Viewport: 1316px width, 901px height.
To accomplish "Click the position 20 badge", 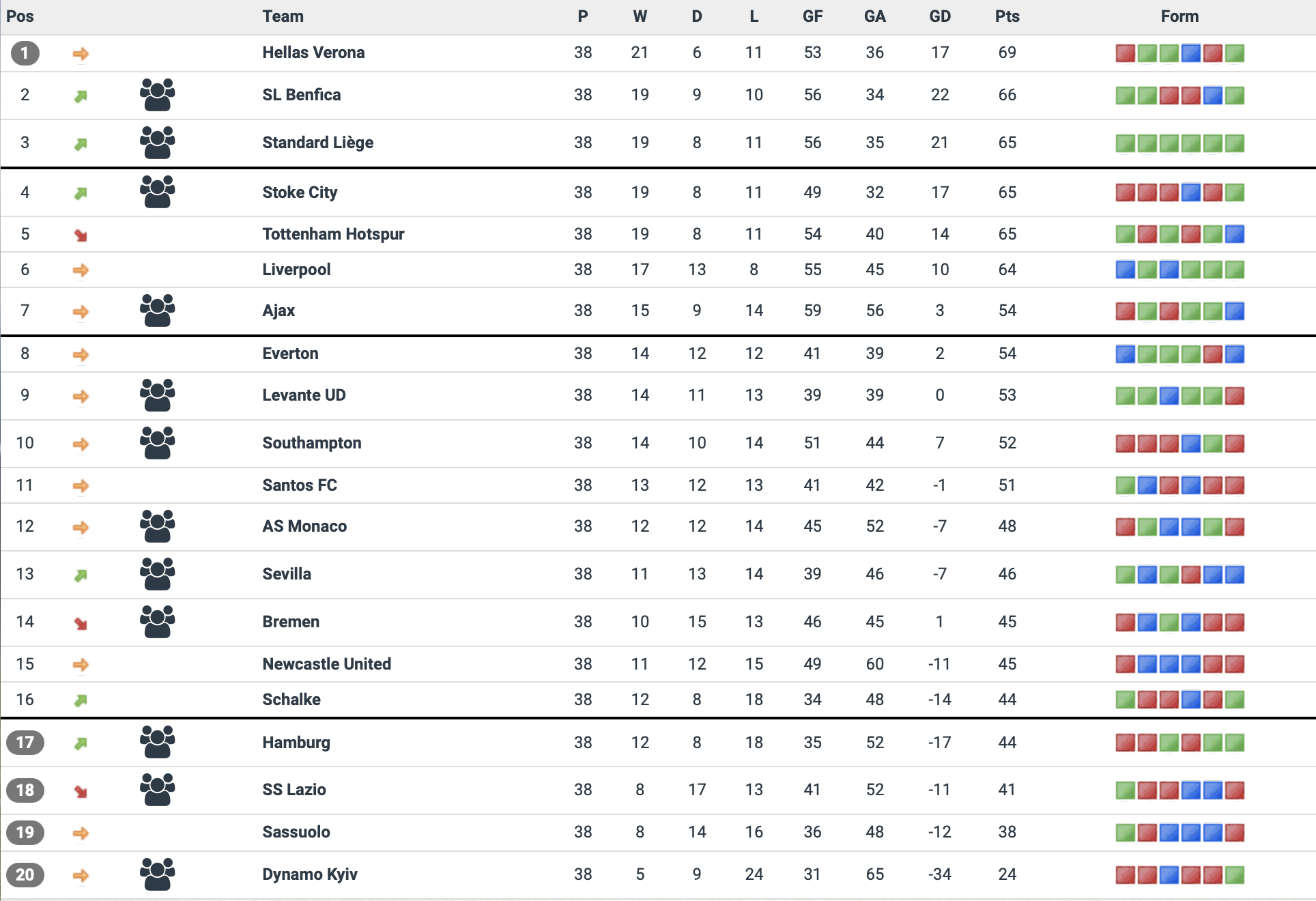I will [x=25, y=874].
